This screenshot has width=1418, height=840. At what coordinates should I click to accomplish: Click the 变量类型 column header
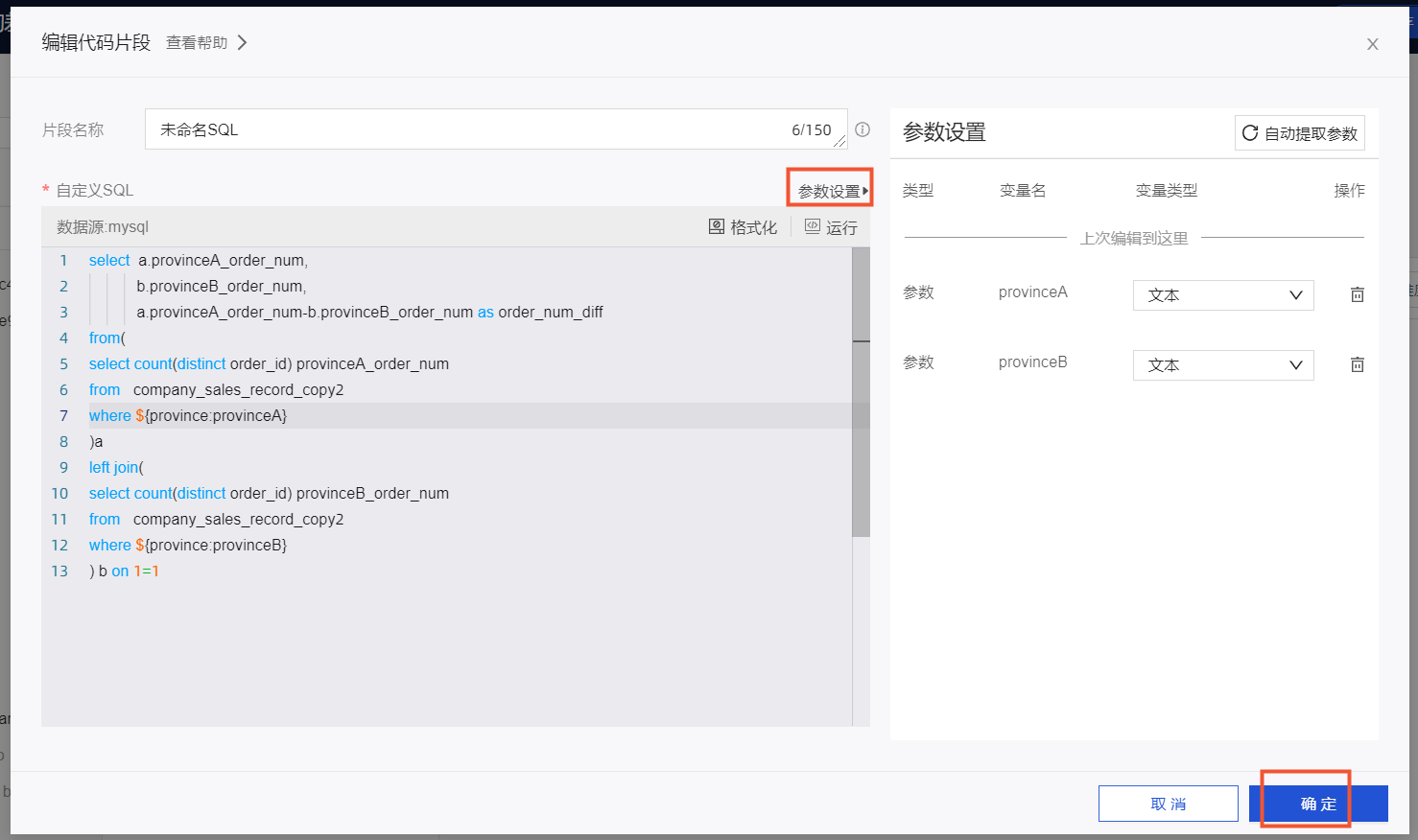coord(1167,191)
